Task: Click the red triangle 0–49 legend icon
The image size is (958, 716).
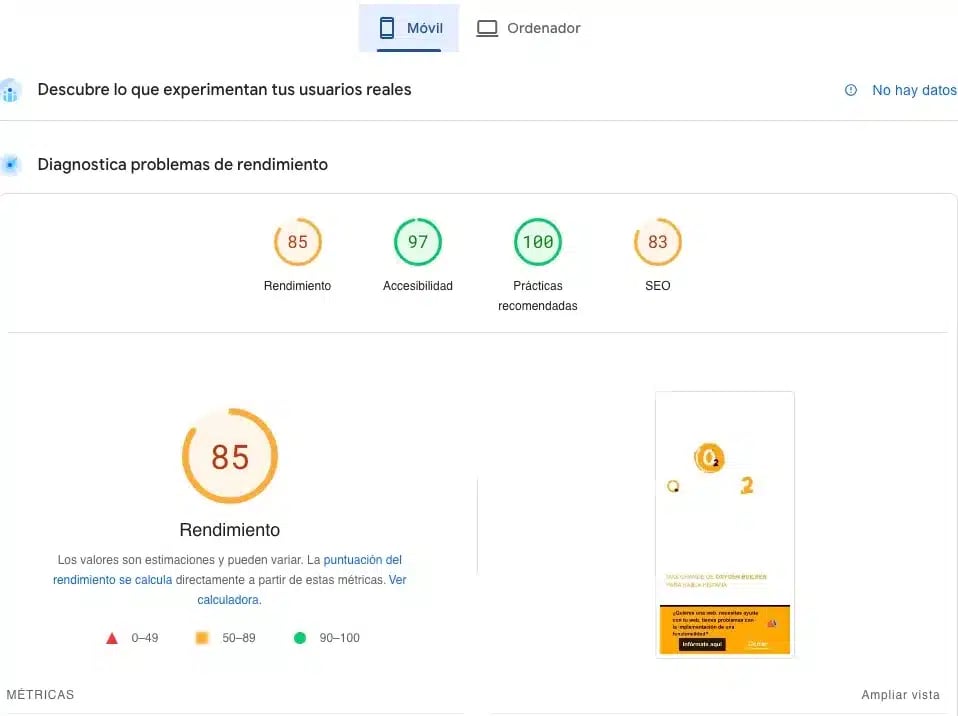Action: pos(112,638)
